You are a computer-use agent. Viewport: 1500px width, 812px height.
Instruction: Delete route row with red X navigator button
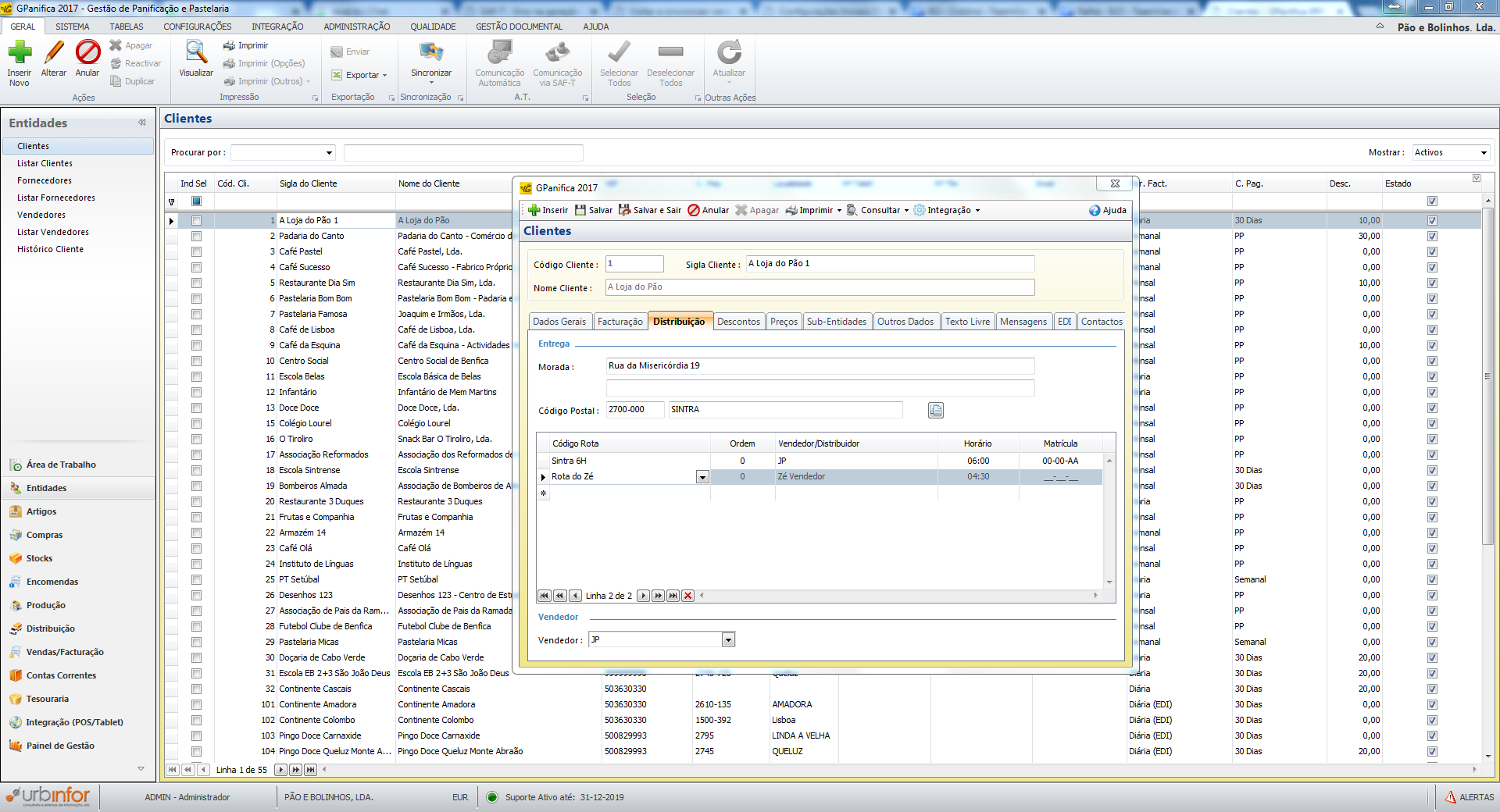coord(687,596)
